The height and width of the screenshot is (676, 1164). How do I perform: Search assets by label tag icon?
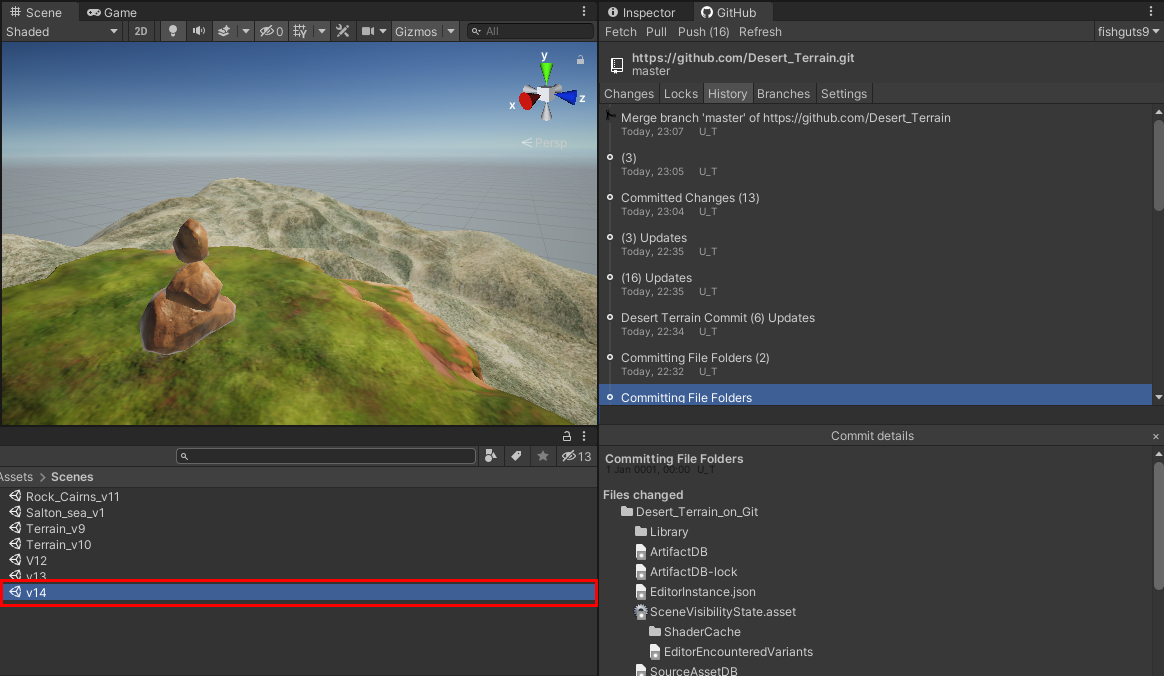516,456
